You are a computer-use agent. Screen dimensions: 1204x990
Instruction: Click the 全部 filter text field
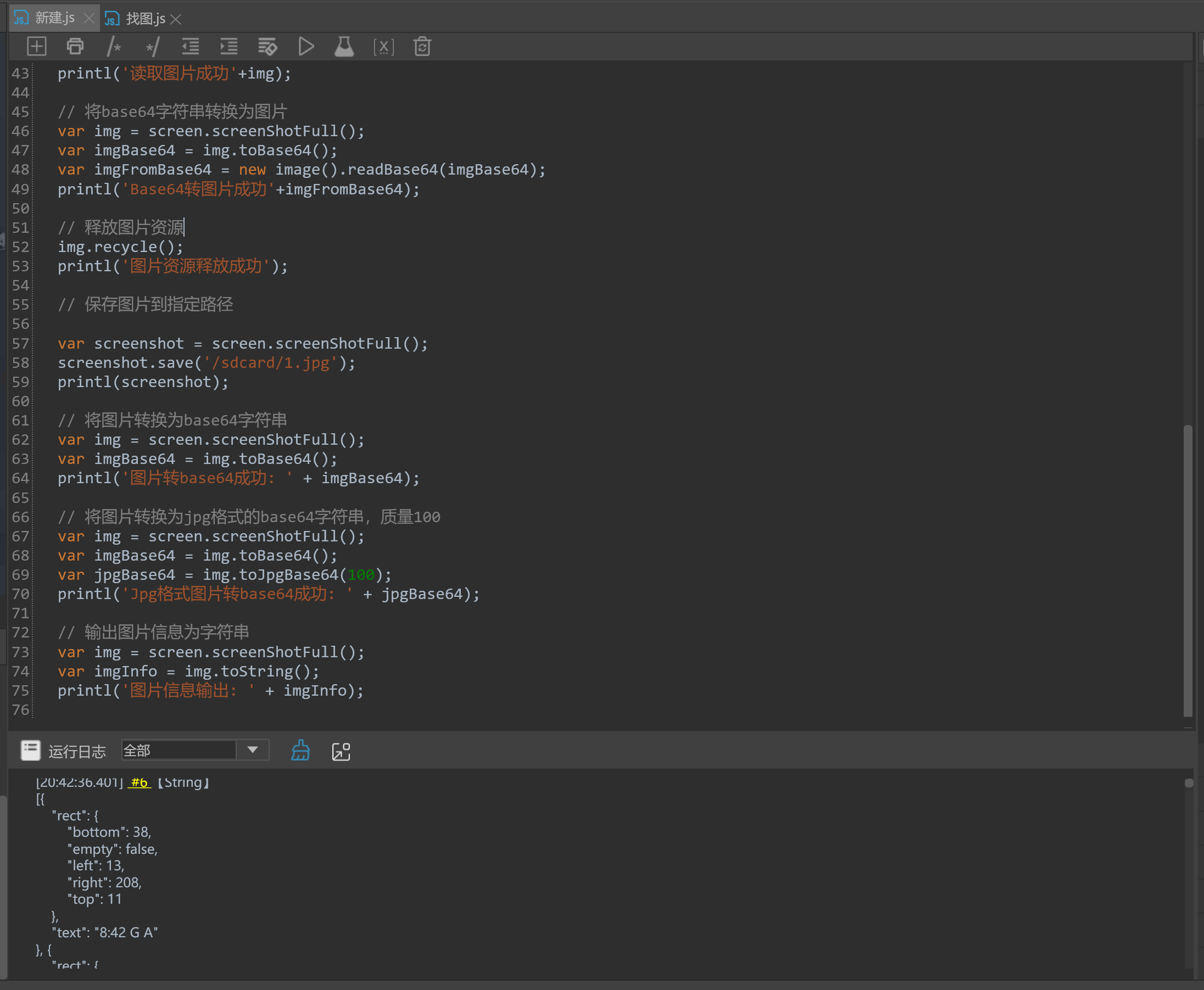[179, 750]
